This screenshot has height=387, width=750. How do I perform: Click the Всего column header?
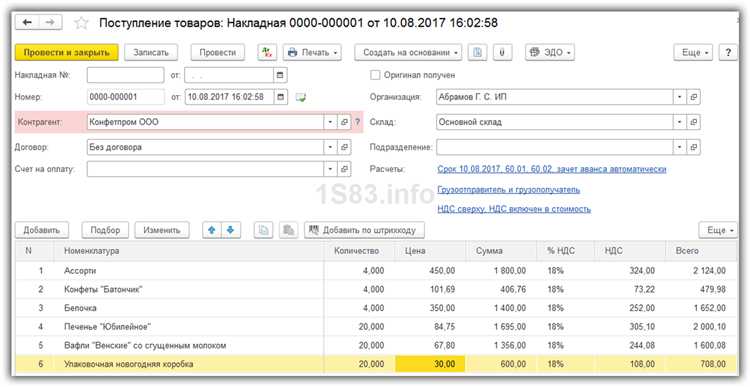coord(701,251)
